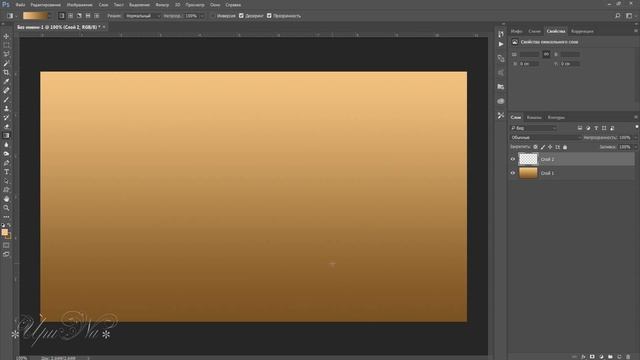Select the Brush tool

tap(6, 100)
